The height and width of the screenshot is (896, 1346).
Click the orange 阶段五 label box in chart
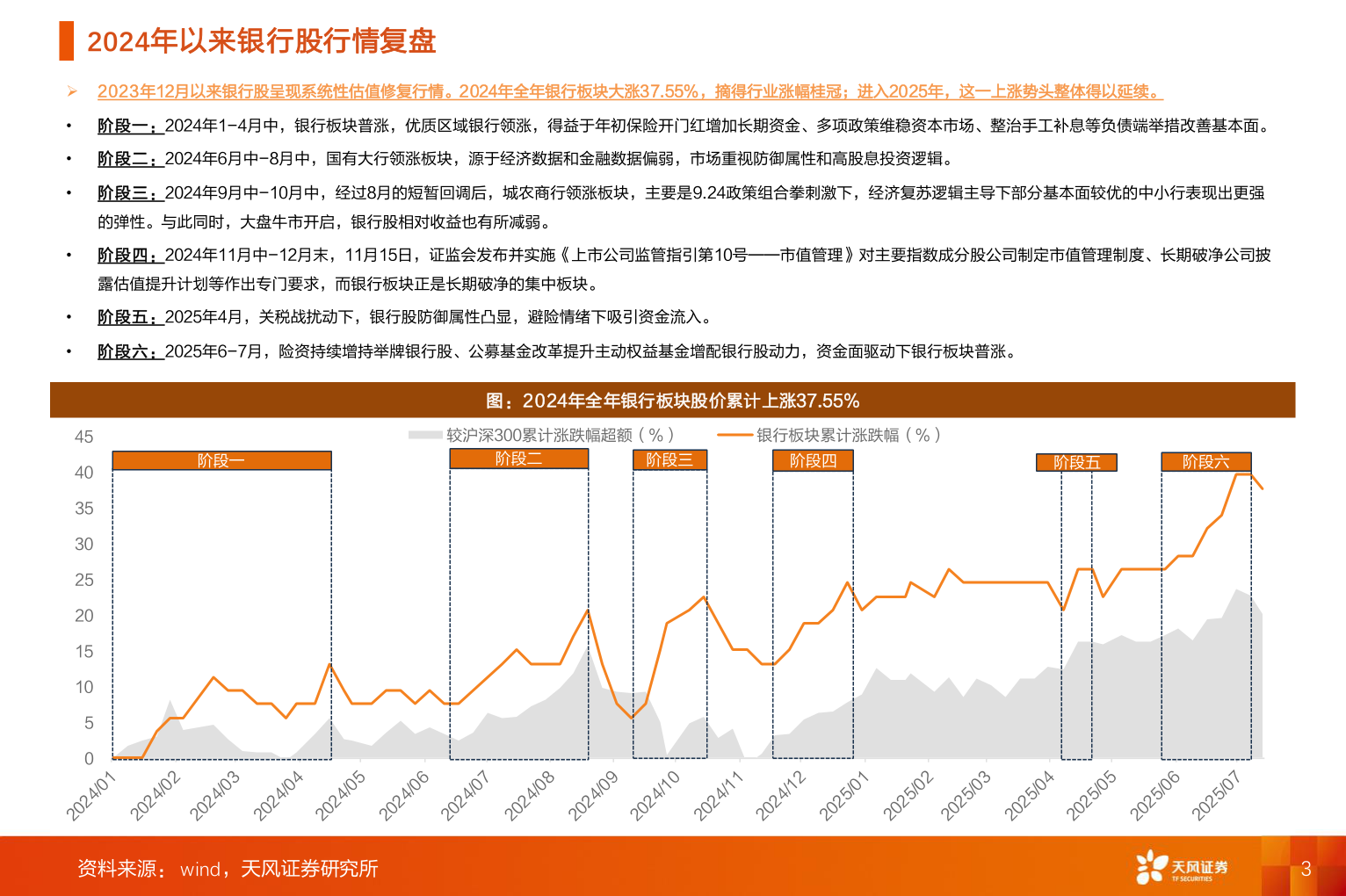1076,462
